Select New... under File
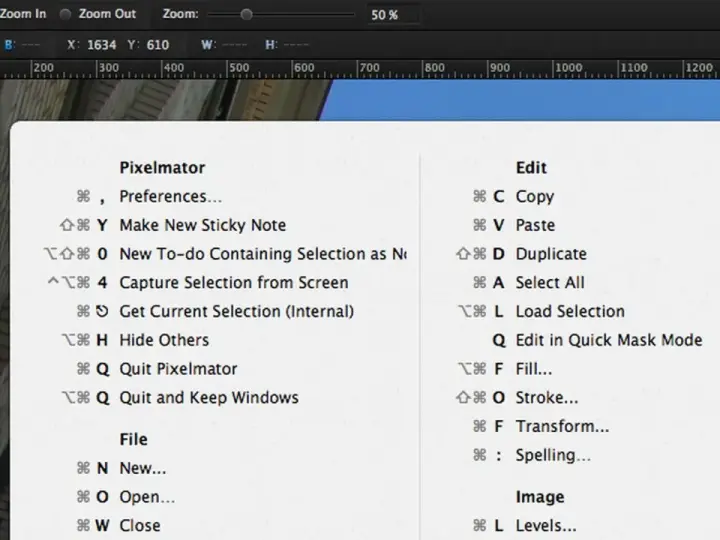This screenshot has width=720, height=540. click(143, 468)
